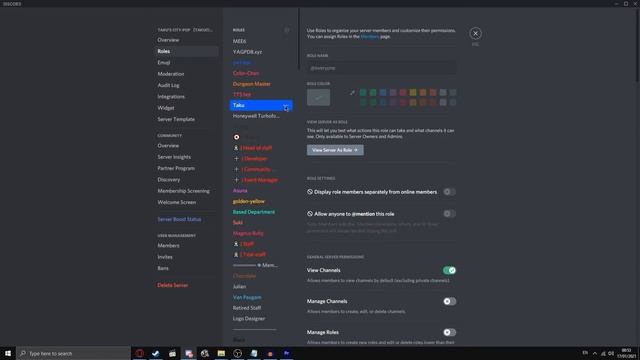Click the disabled icon beside Allow anyone to @mention
640x360 pixels.
310,213
